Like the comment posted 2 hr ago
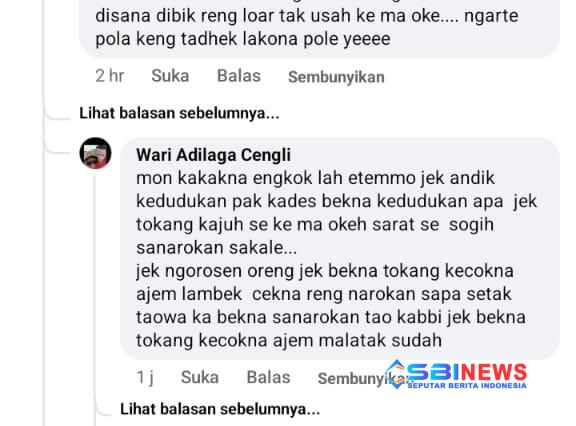Image resolution: width=576 pixels, height=426 pixels. (170, 76)
